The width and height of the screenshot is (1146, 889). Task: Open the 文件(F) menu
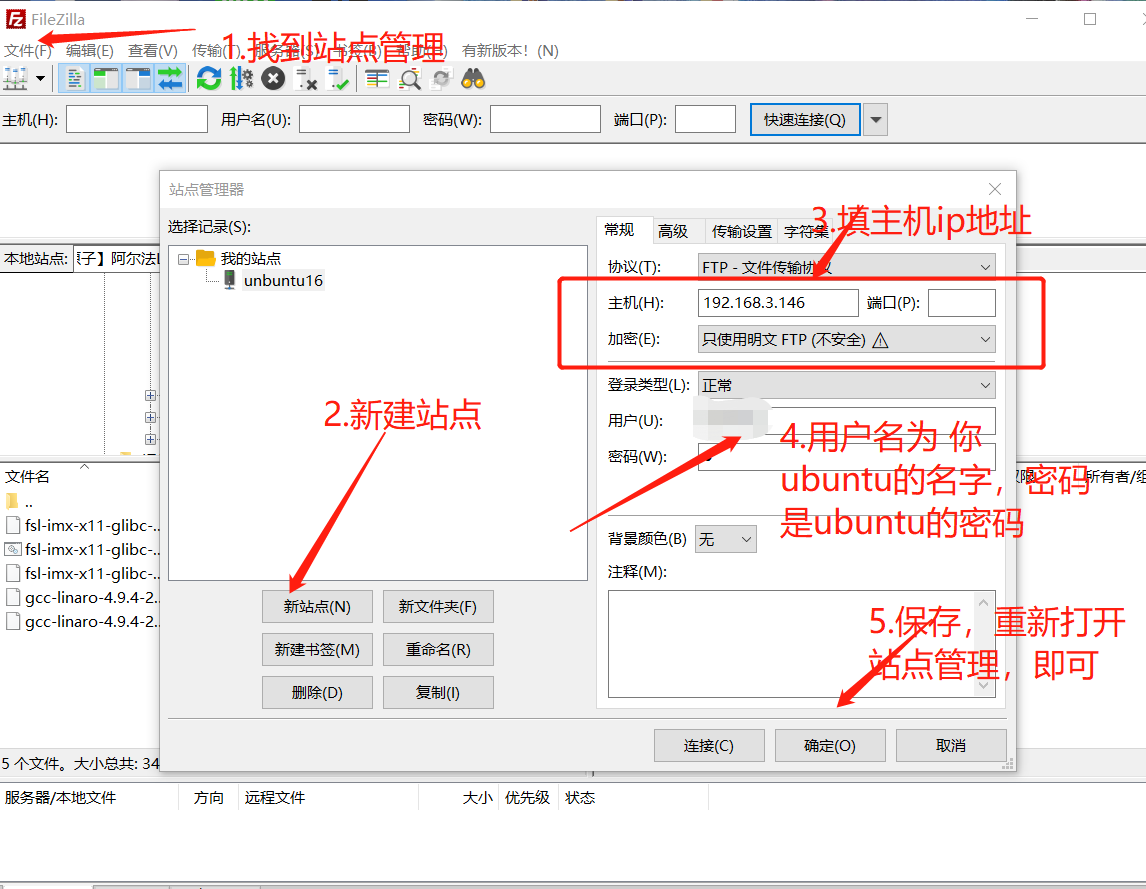click(29, 50)
